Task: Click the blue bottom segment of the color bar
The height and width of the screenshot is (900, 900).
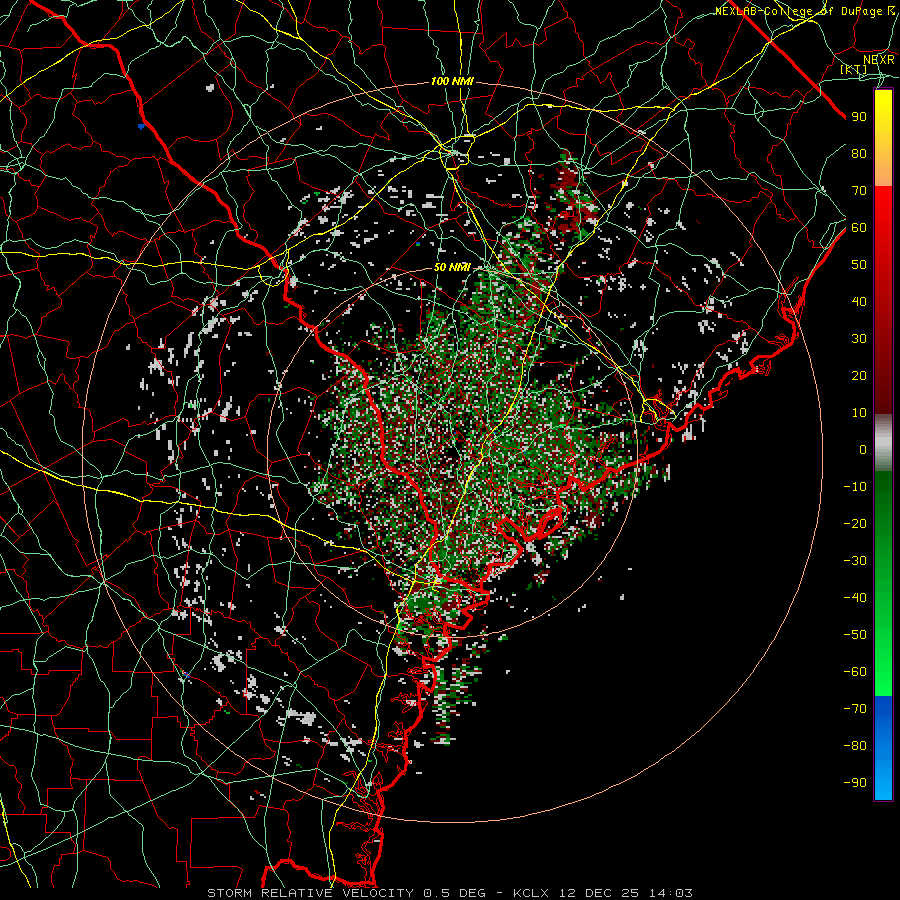Action: pos(883,748)
